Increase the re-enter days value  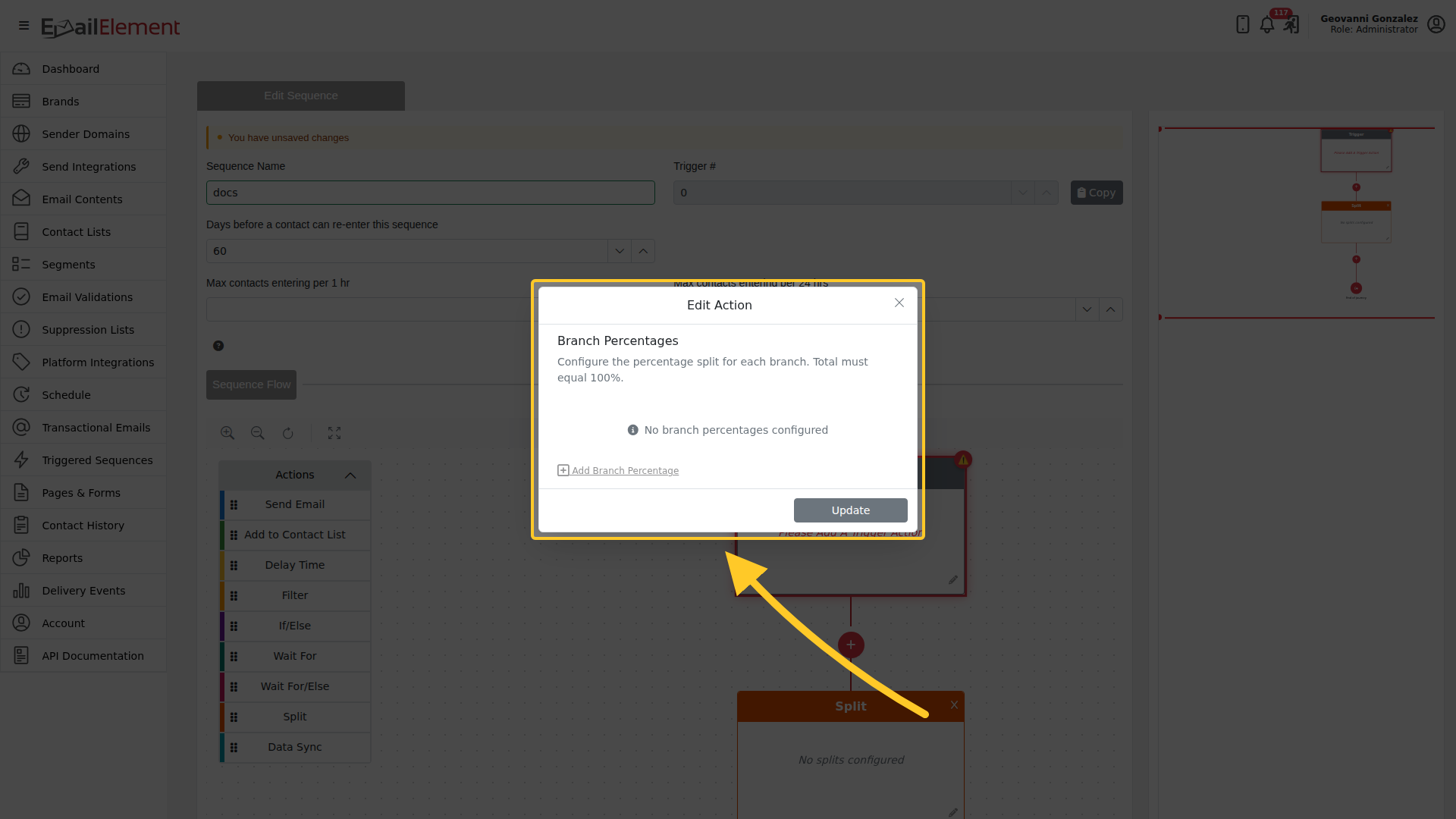(643, 251)
